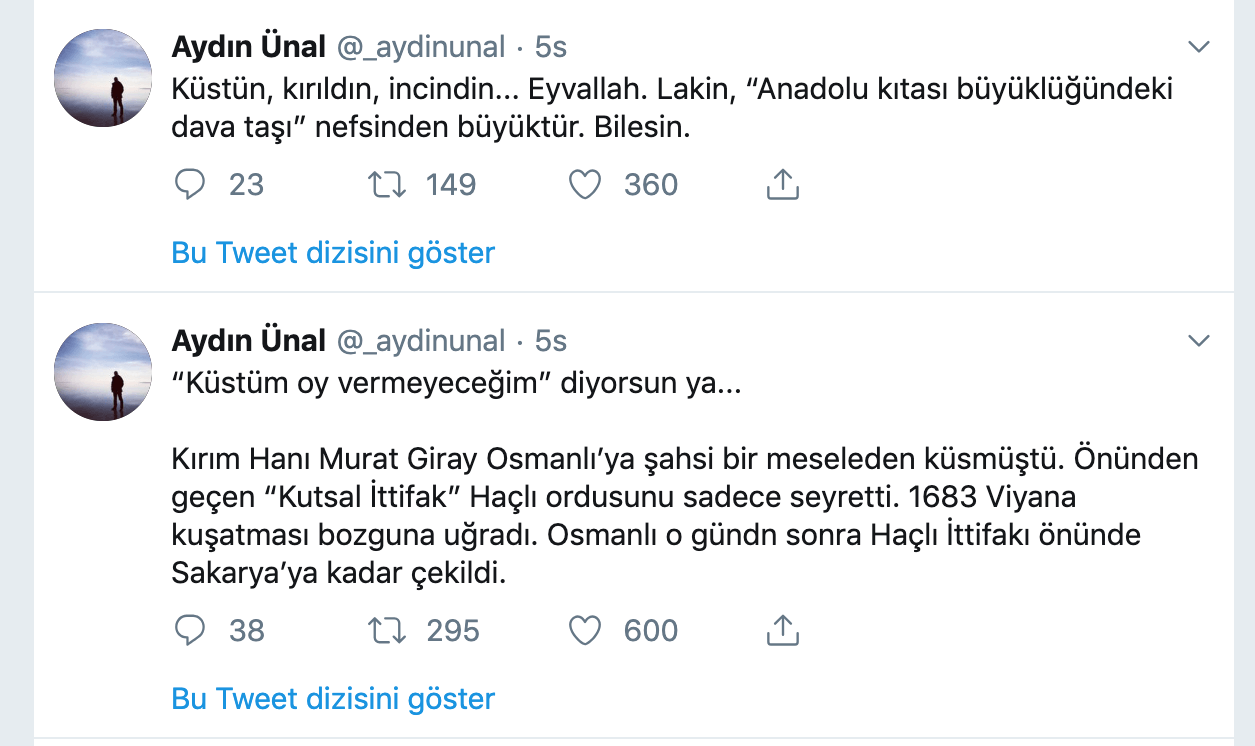The width and height of the screenshot is (1255, 746).
Task: Show thread link under first tweet
Action: click(333, 253)
